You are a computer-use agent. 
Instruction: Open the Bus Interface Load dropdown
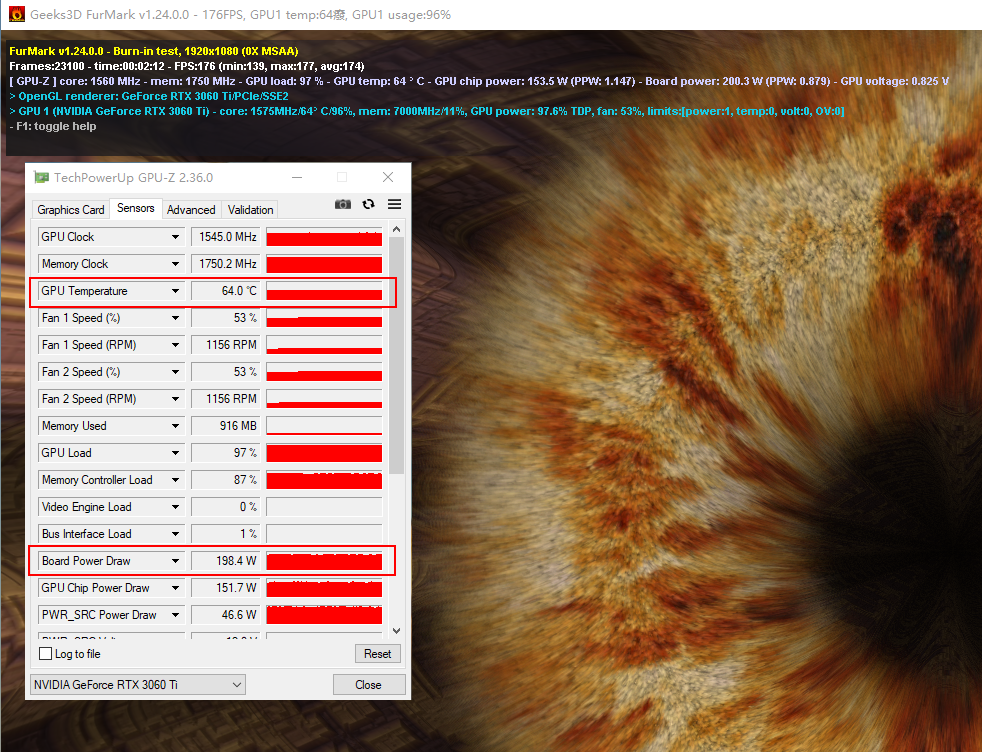point(175,534)
